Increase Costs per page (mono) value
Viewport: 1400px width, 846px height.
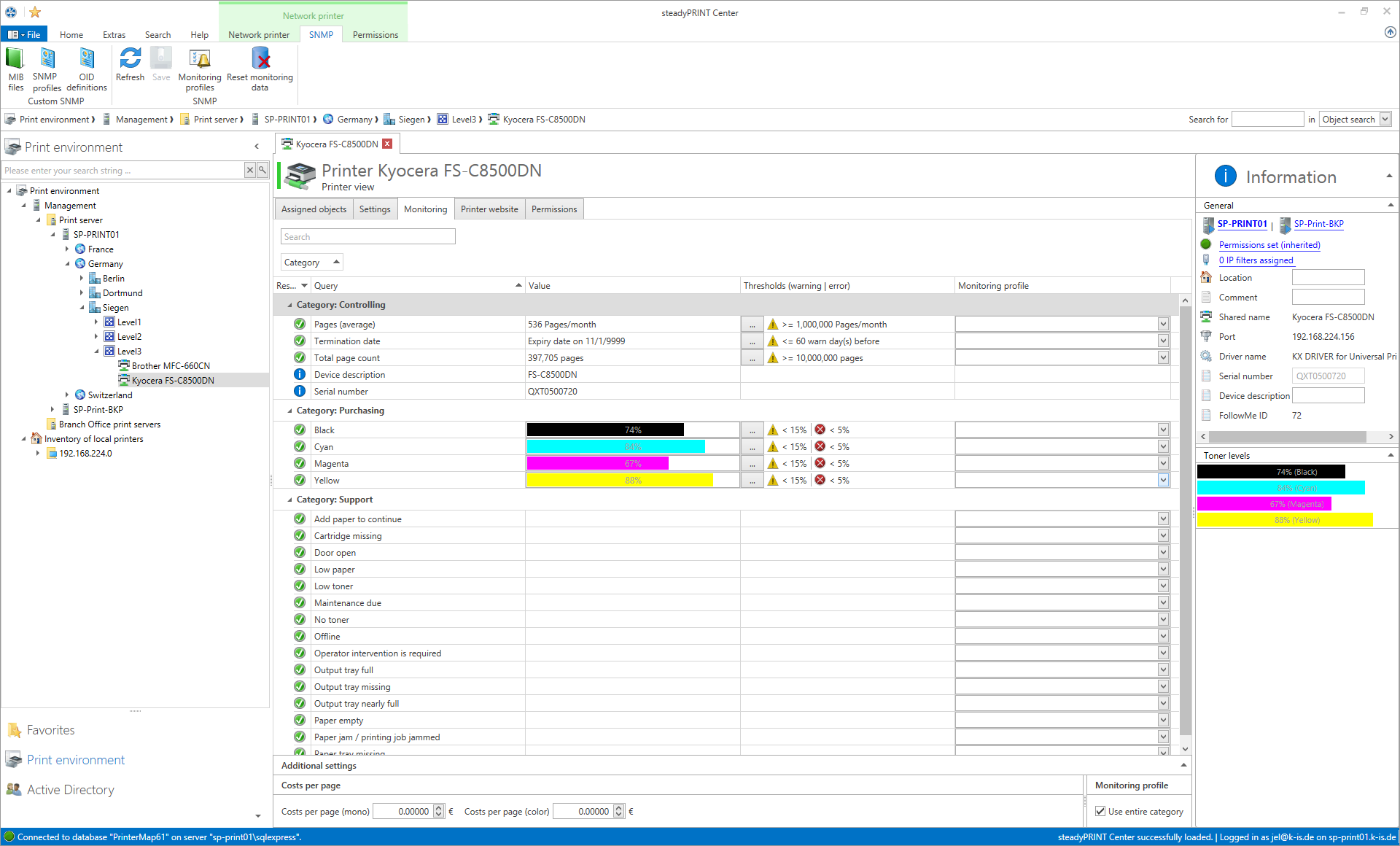tap(438, 807)
